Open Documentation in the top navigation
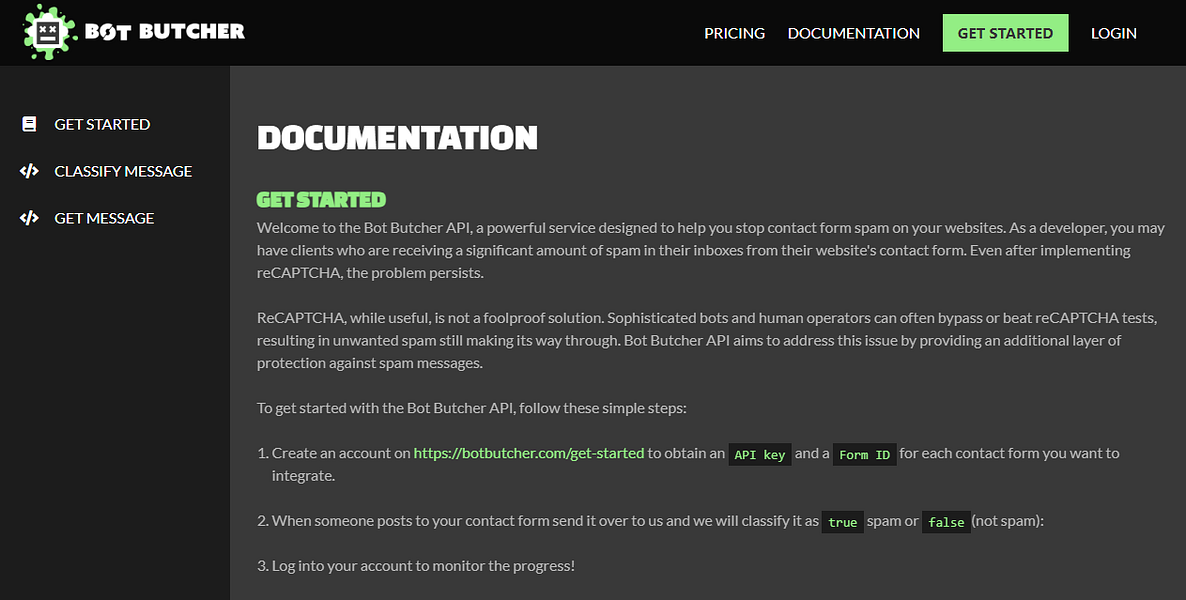This screenshot has height=600, width=1186. tap(853, 33)
